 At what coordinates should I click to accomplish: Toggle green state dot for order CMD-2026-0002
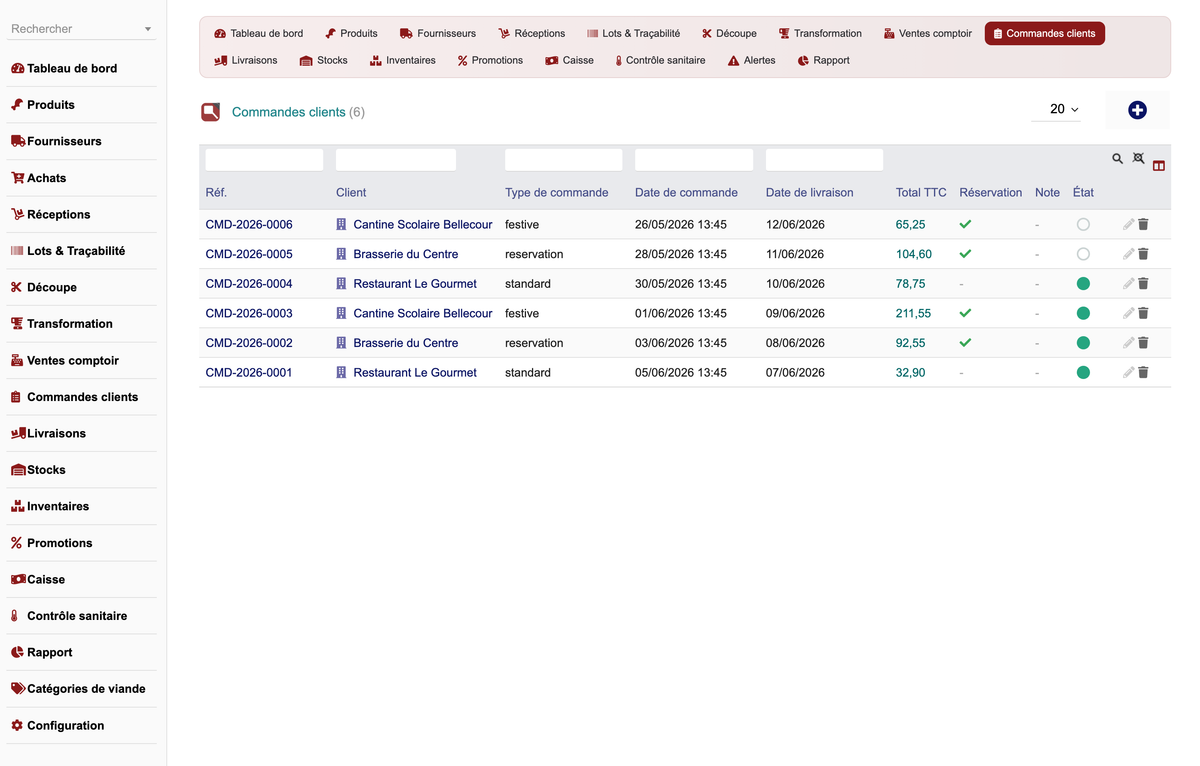coord(1083,343)
